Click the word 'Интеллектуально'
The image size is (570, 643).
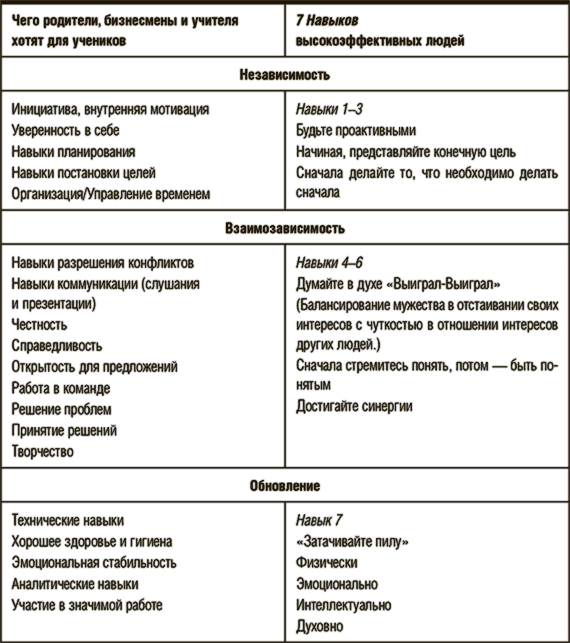[344, 605]
